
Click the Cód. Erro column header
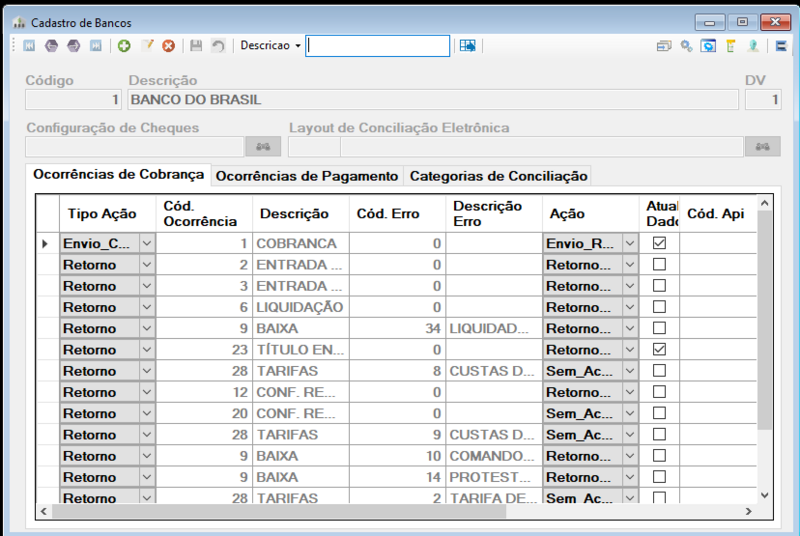click(x=397, y=214)
